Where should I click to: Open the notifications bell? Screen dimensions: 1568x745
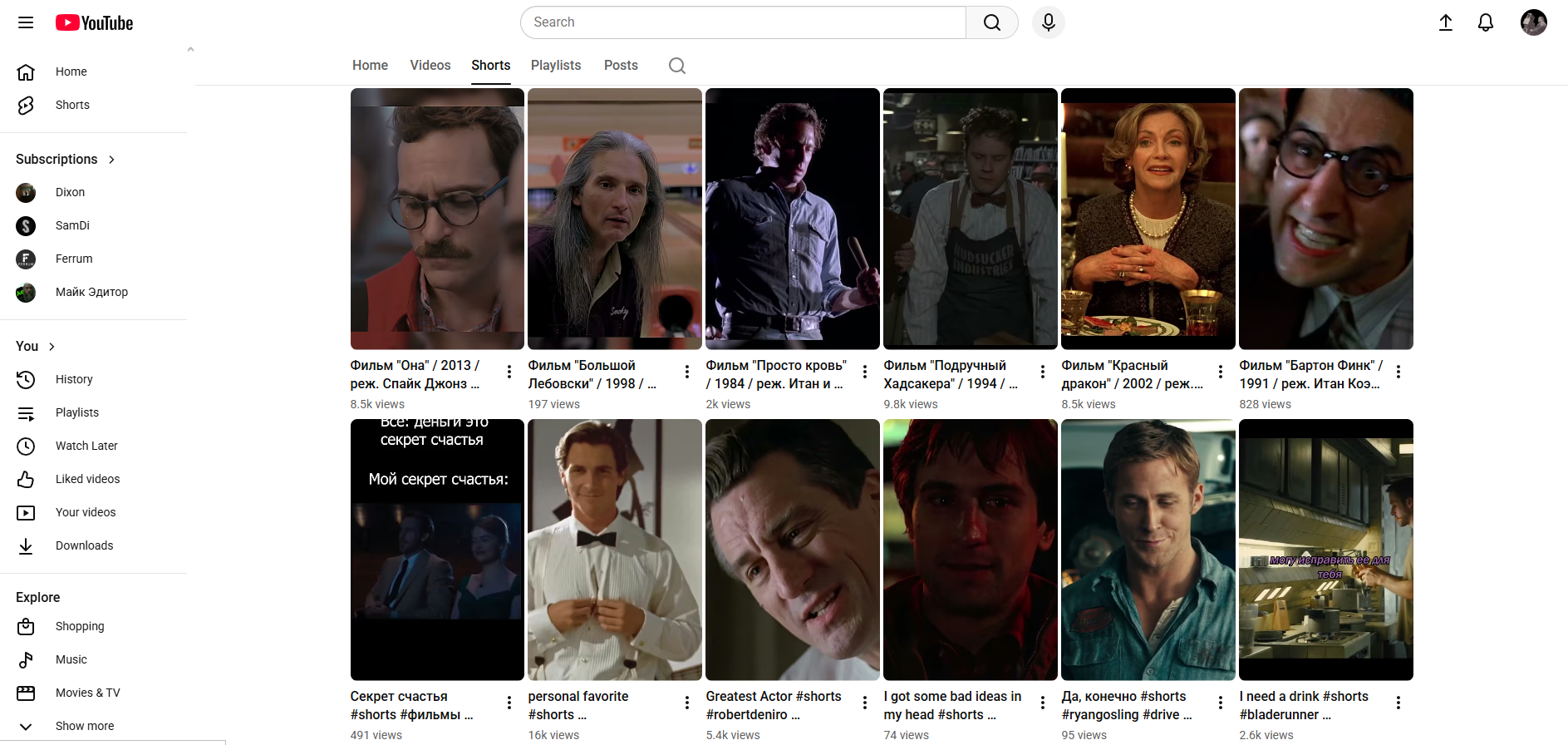coord(1486,22)
